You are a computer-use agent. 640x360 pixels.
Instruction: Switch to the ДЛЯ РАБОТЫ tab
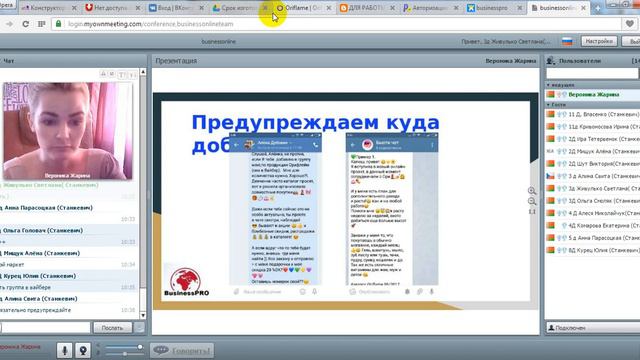click(367, 8)
